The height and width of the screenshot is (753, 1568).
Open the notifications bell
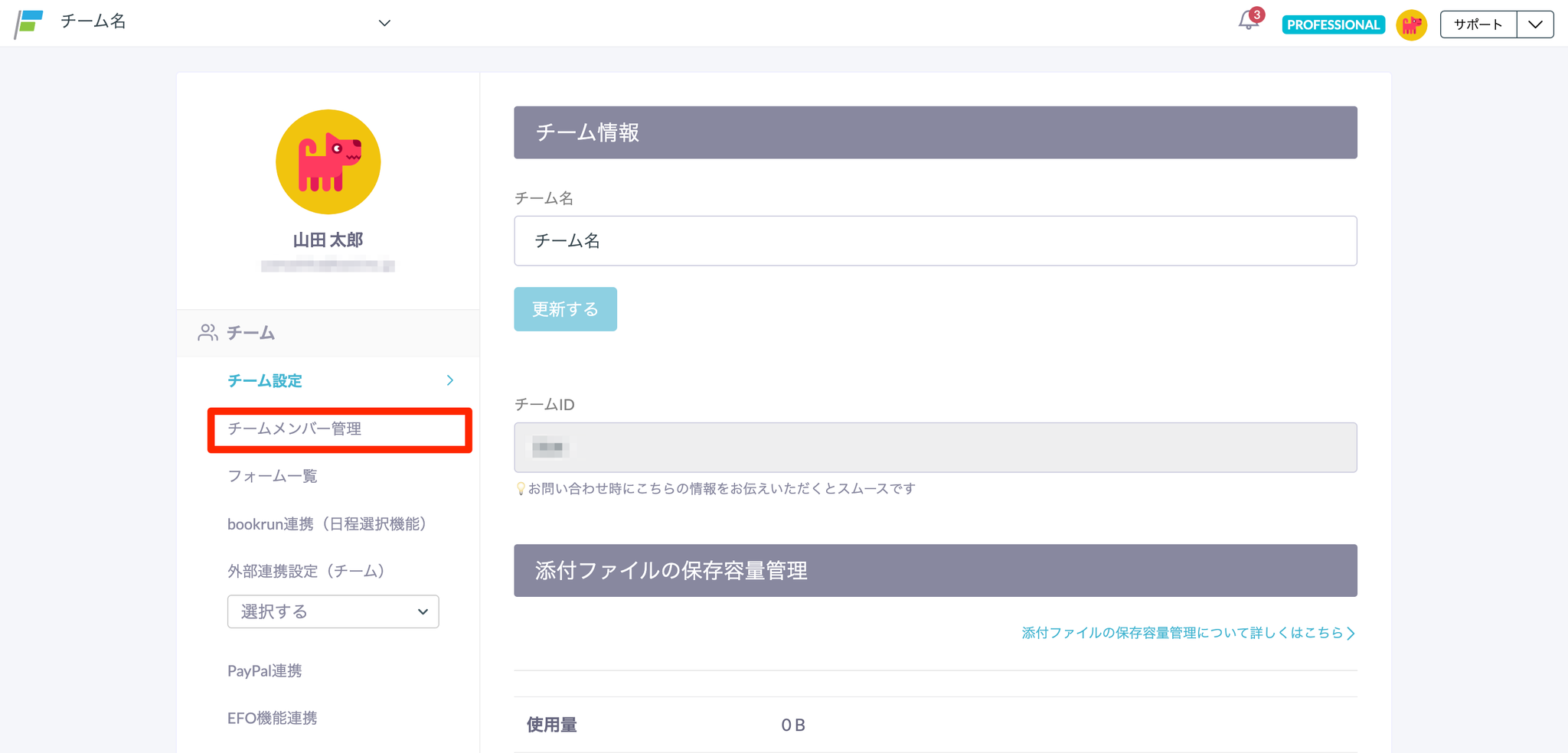[x=1248, y=22]
